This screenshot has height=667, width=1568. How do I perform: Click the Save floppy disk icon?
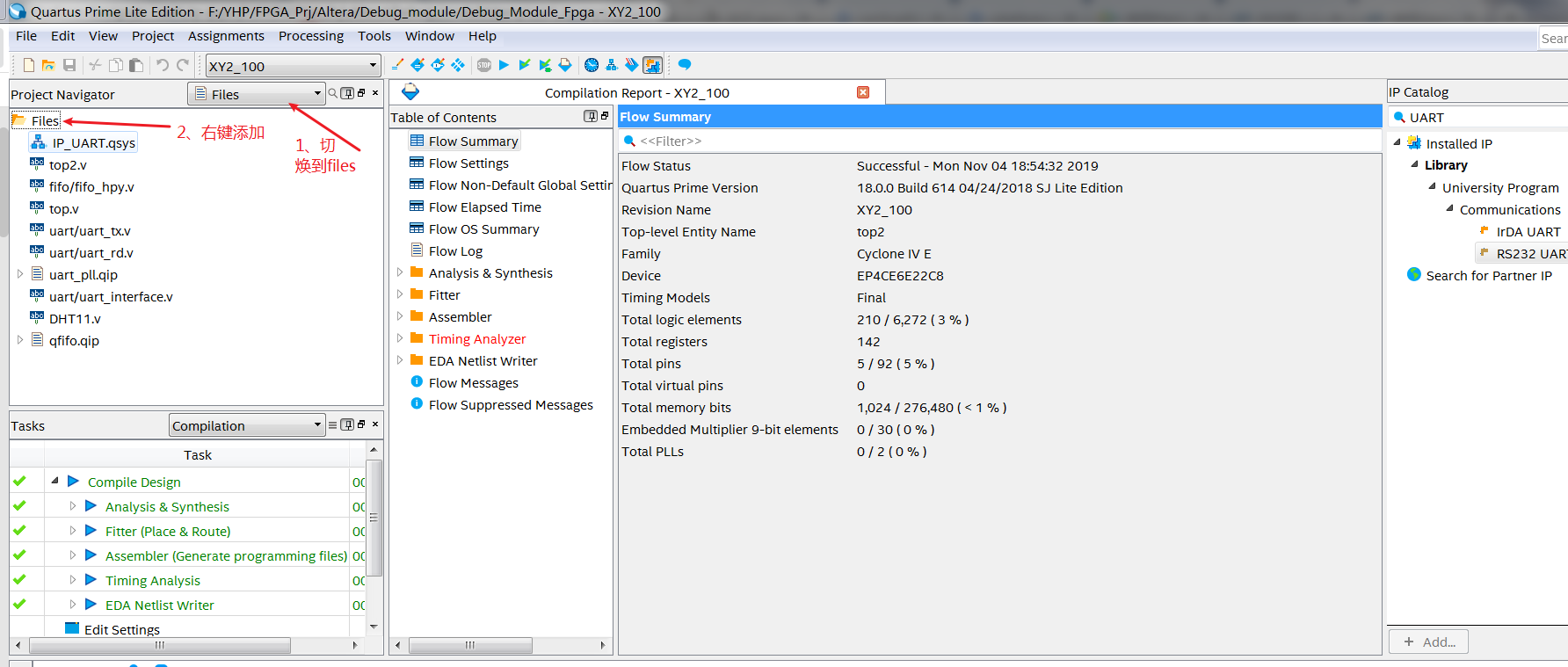point(69,65)
